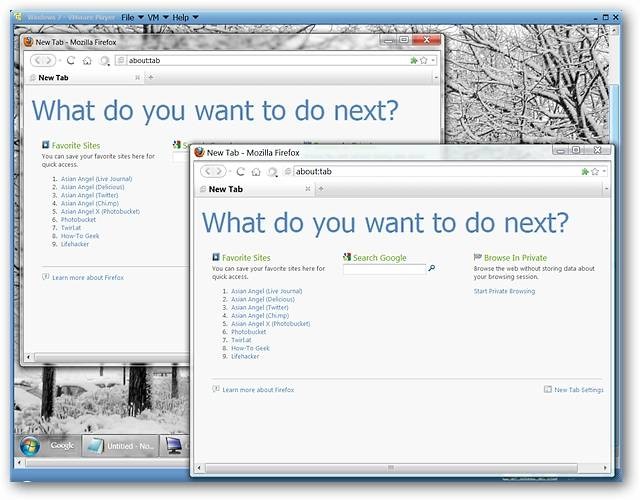Image resolution: width=640 pixels, height=500 pixels.
Task: Click the Google taskbar toolbar label
Action: [62, 445]
